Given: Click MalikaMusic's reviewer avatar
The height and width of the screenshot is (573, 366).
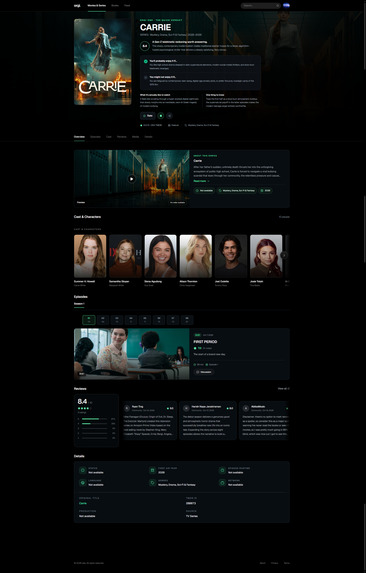Looking at the screenshot, I should click(x=246, y=408).
